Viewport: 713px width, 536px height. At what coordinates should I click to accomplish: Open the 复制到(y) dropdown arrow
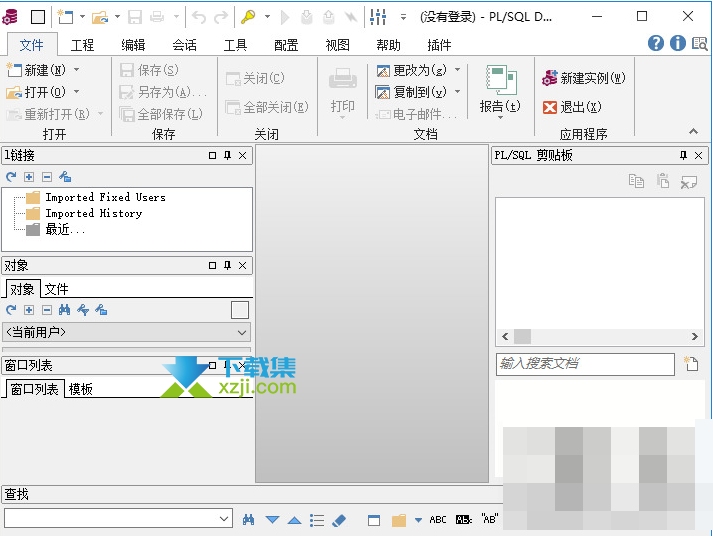[457, 91]
